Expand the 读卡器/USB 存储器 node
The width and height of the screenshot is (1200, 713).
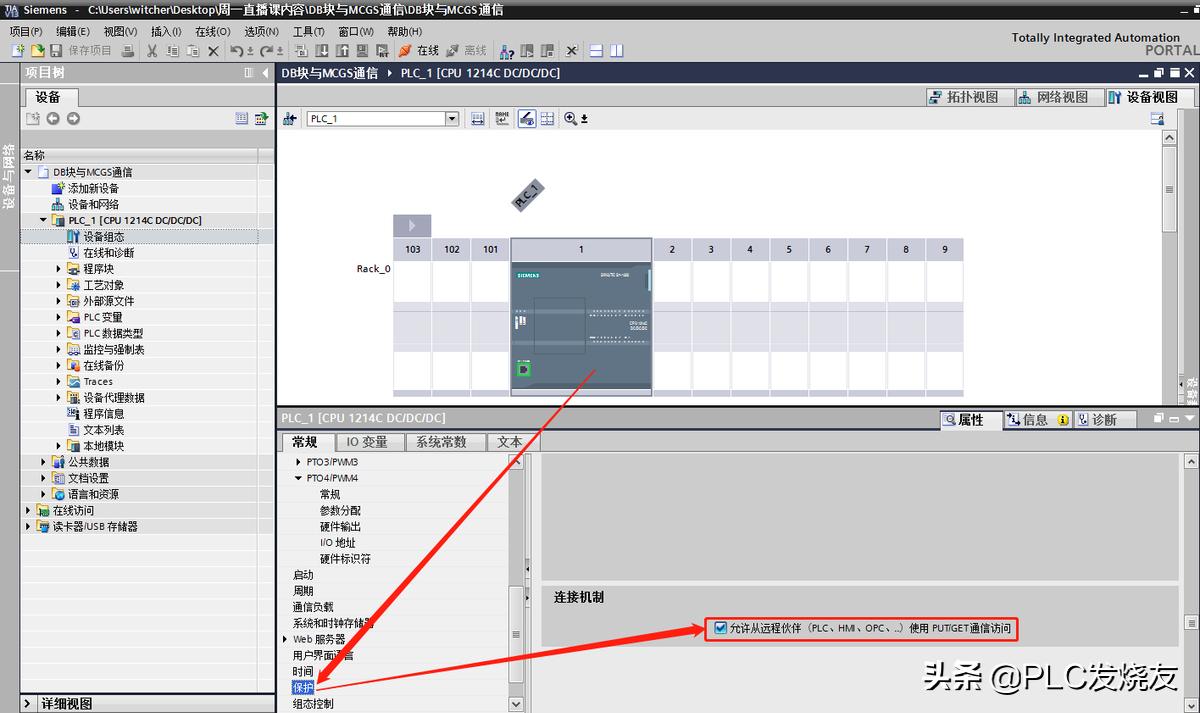(29, 526)
